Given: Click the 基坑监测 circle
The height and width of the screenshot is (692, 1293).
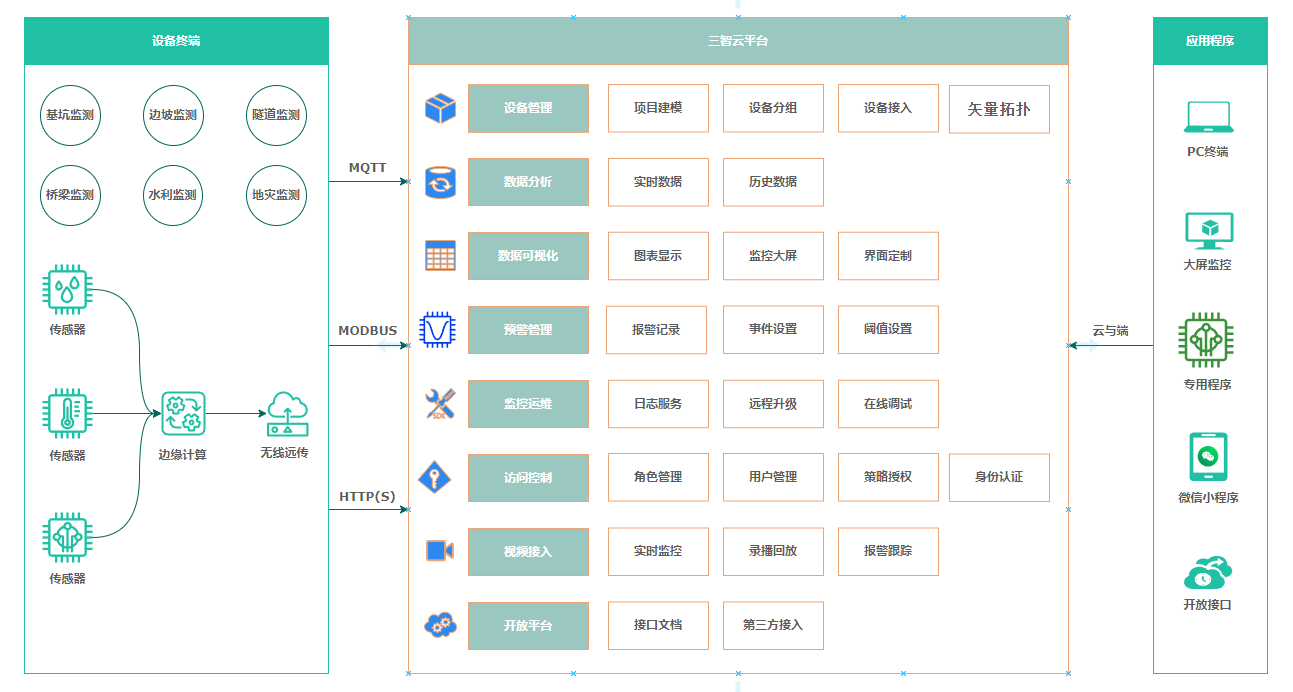Looking at the screenshot, I should click(70, 115).
